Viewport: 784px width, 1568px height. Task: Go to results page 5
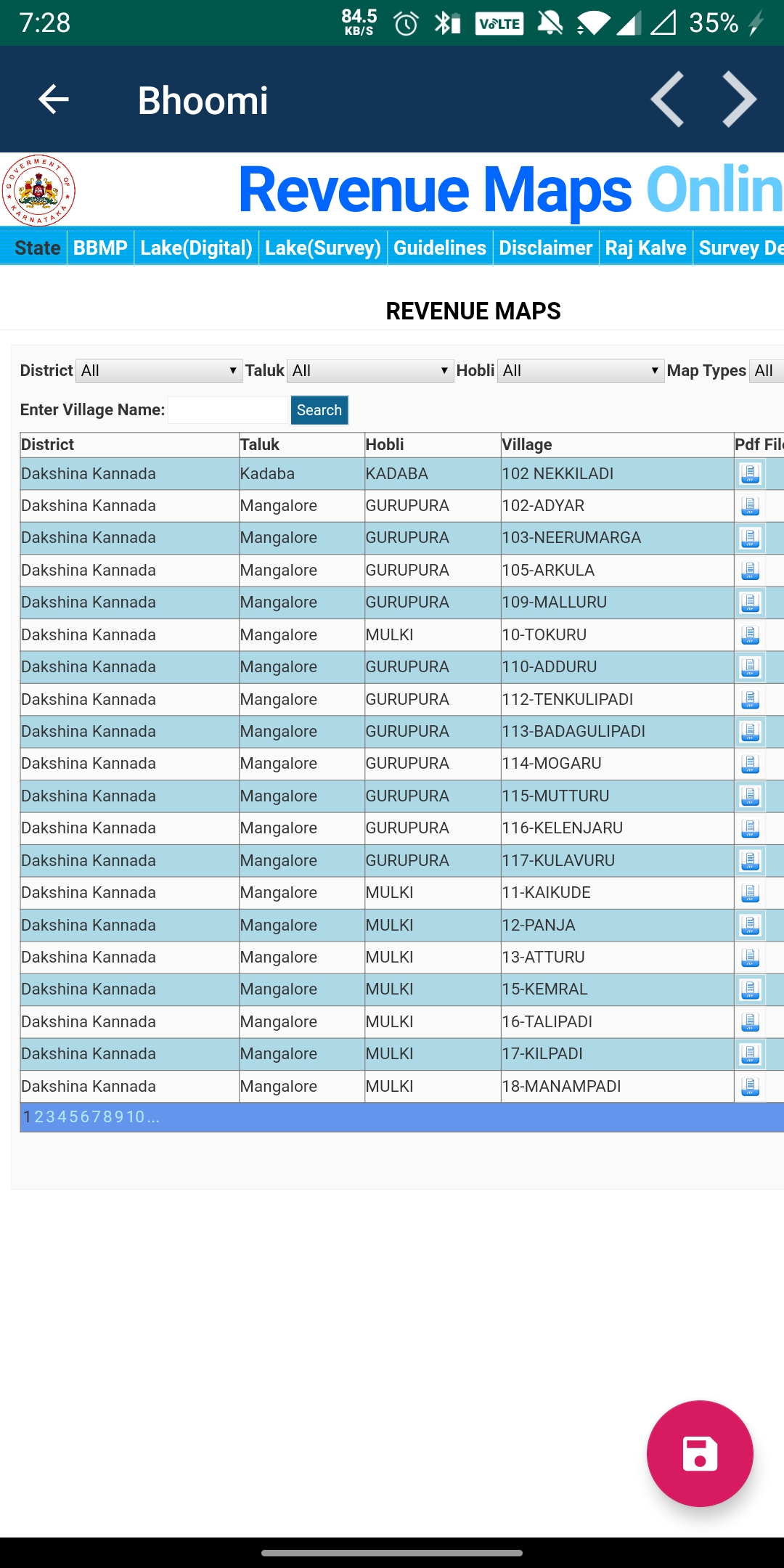pos(74,1116)
